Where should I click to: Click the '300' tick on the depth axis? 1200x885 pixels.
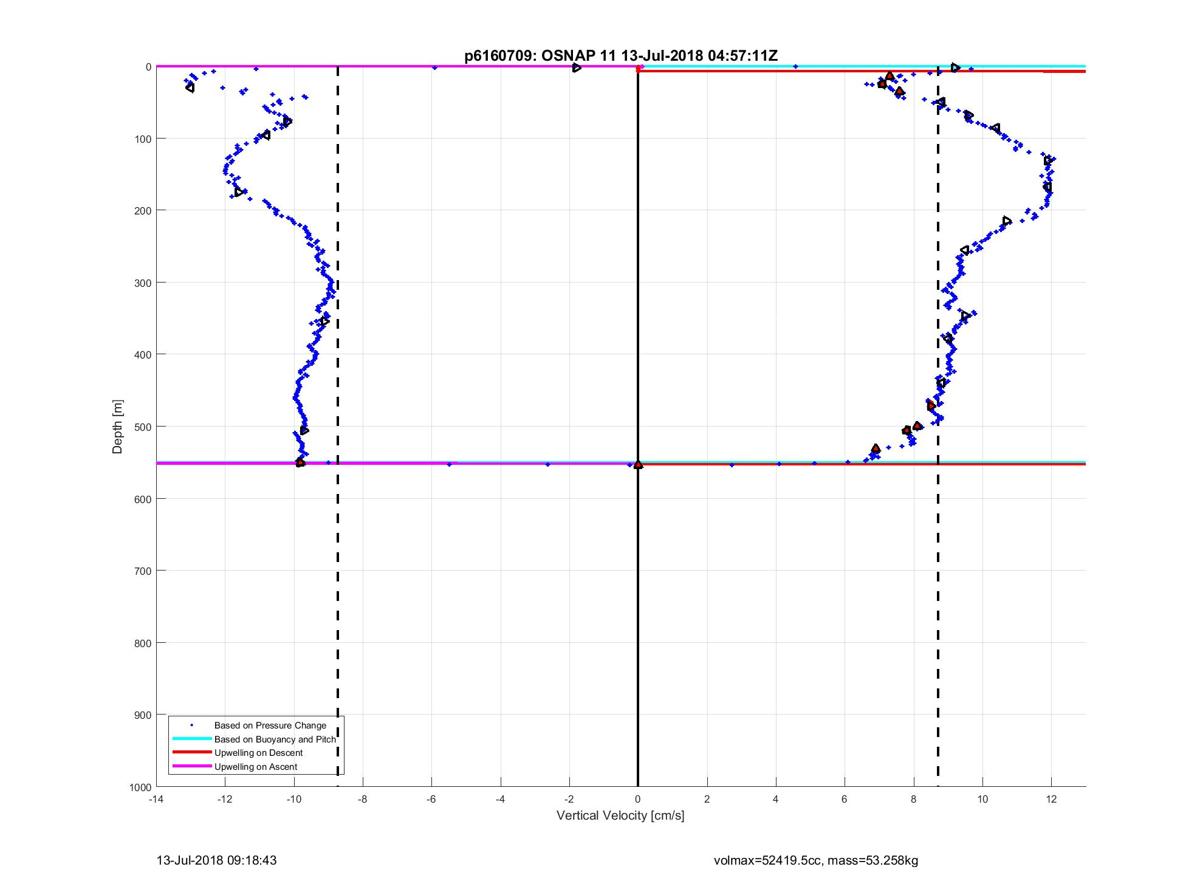[141, 282]
